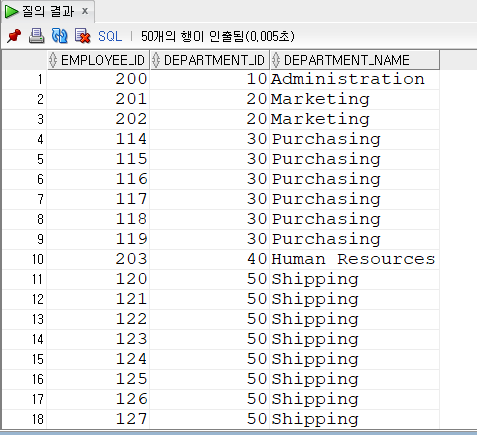Select employee ID 120 cell
Image resolution: width=477 pixels, height=435 pixels.
point(98,279)
